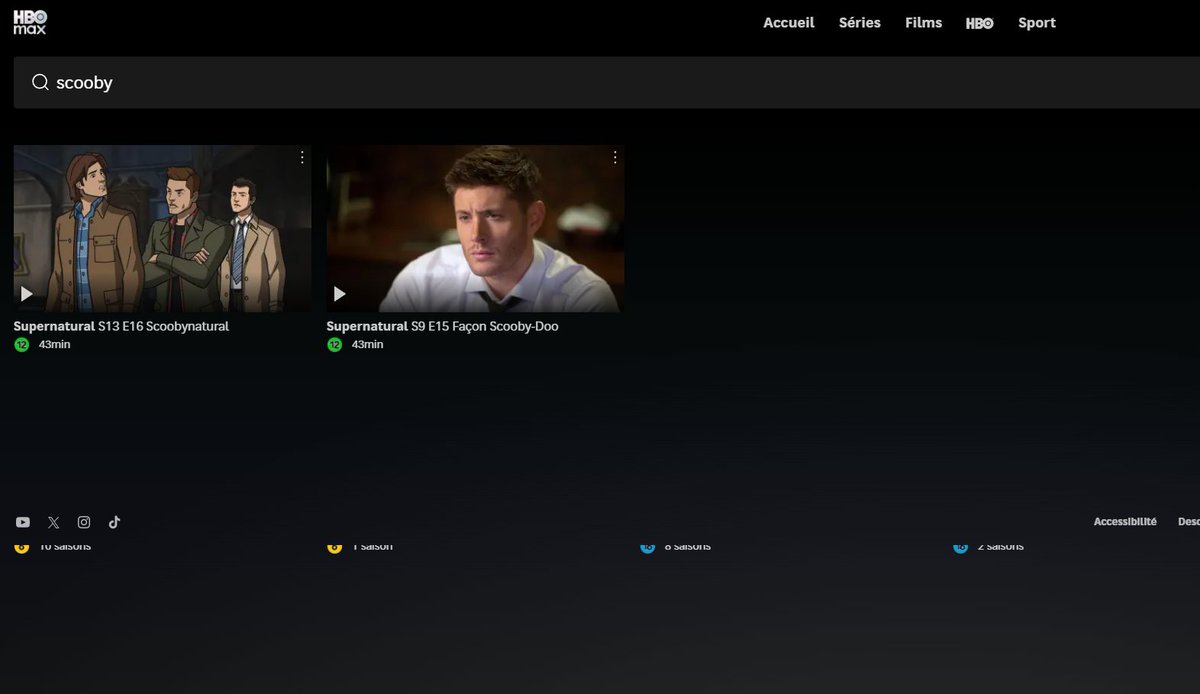Open the Supernatural S13 E16 Scoobynatural title

point(121,326)
